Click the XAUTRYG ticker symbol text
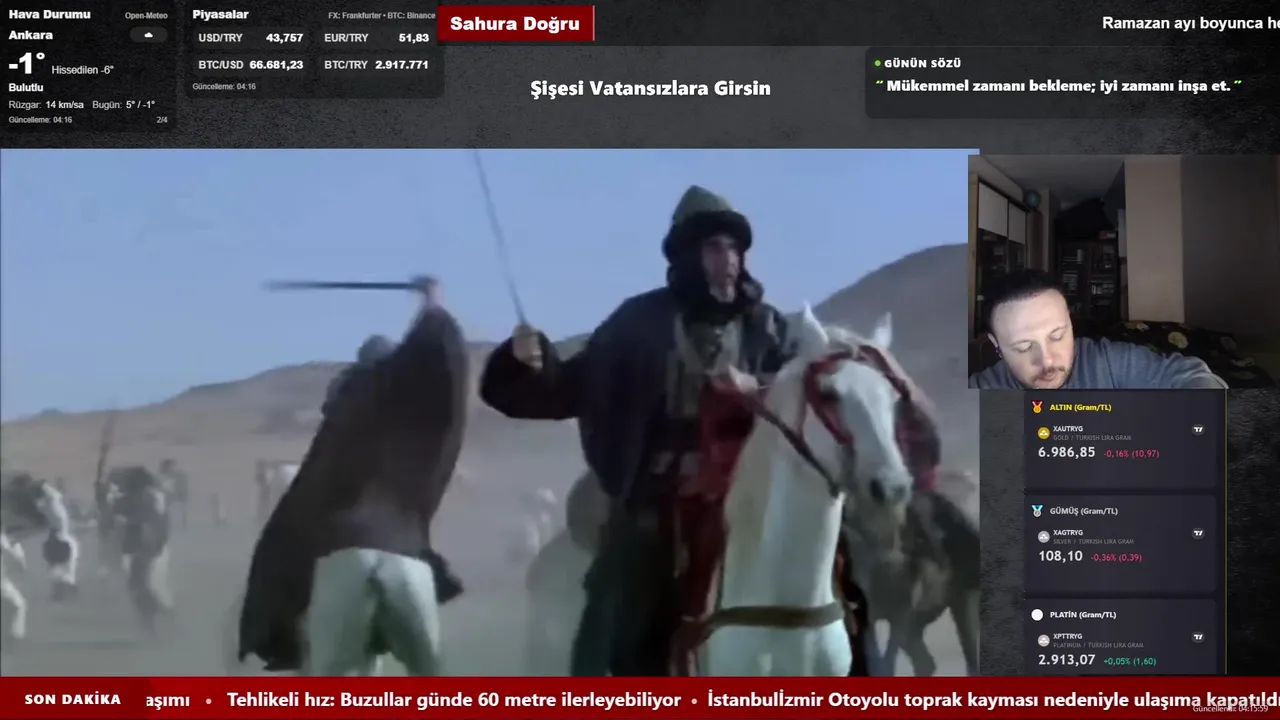The width and height of the screenshot is (1280, 720). click(1068, 429)
